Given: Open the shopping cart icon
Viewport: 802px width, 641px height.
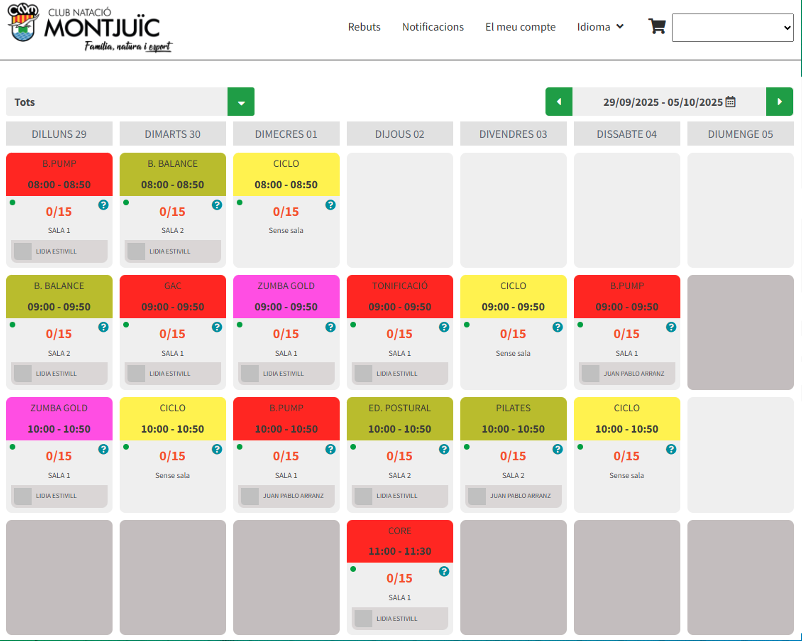Looking at the screenshot, I should point(657,27).
